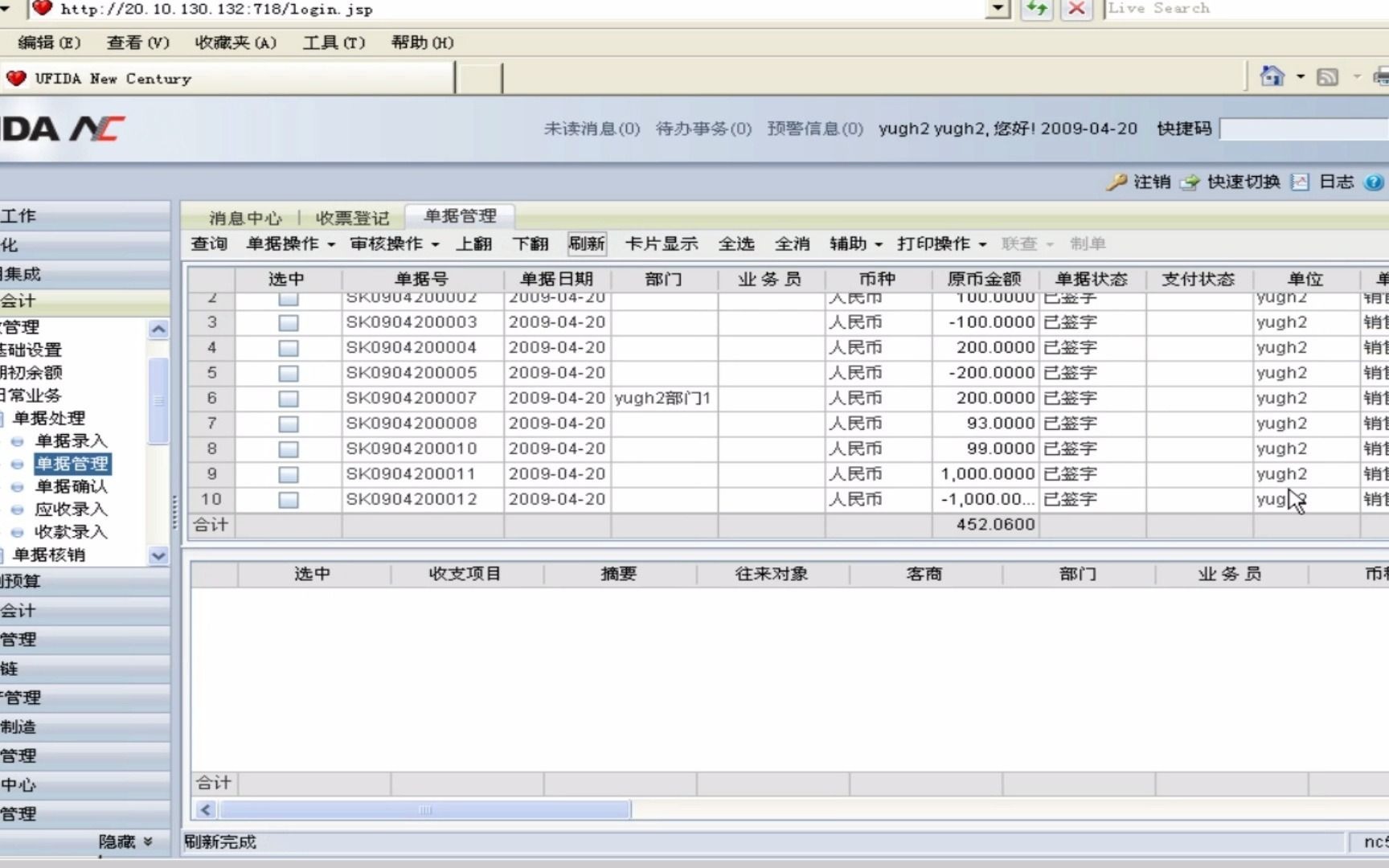Click the 单据日期 column header

click(x=557, y=280)
